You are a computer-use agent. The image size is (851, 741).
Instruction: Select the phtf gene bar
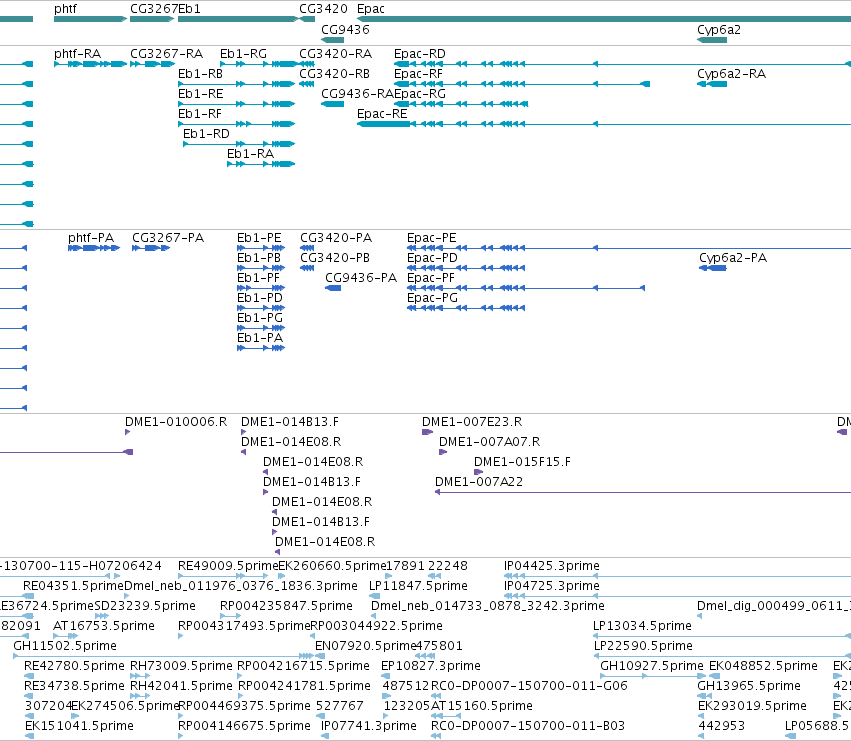click(91, 19)
